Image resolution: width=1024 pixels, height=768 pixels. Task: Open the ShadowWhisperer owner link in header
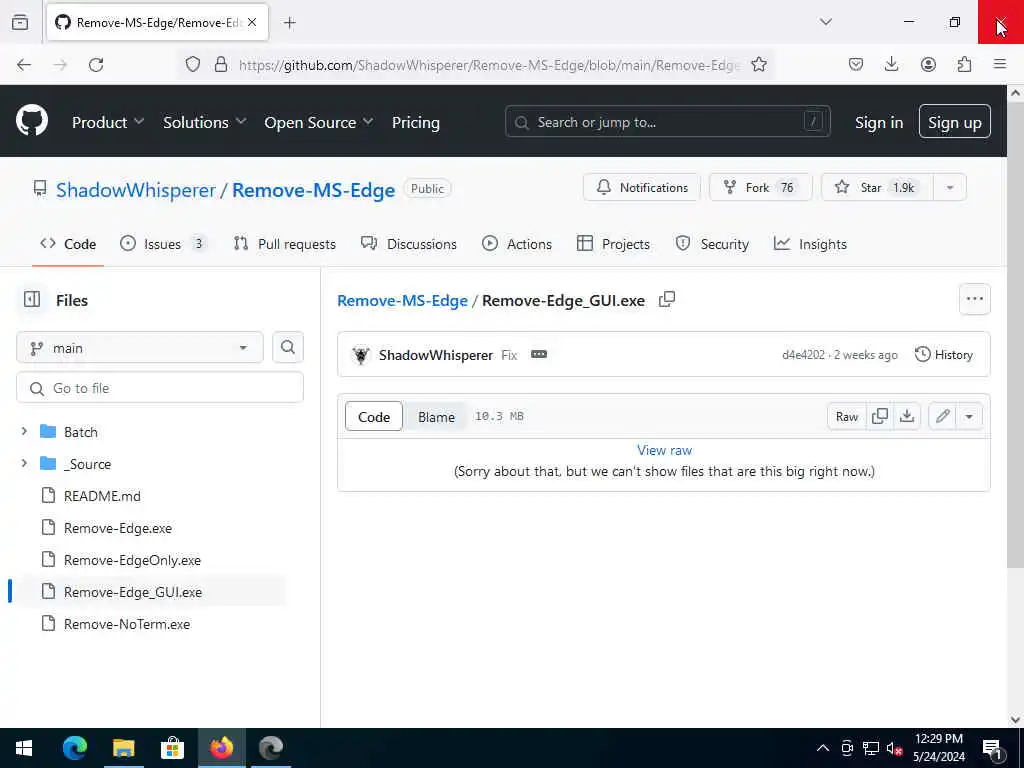click(x=135, y=190)
